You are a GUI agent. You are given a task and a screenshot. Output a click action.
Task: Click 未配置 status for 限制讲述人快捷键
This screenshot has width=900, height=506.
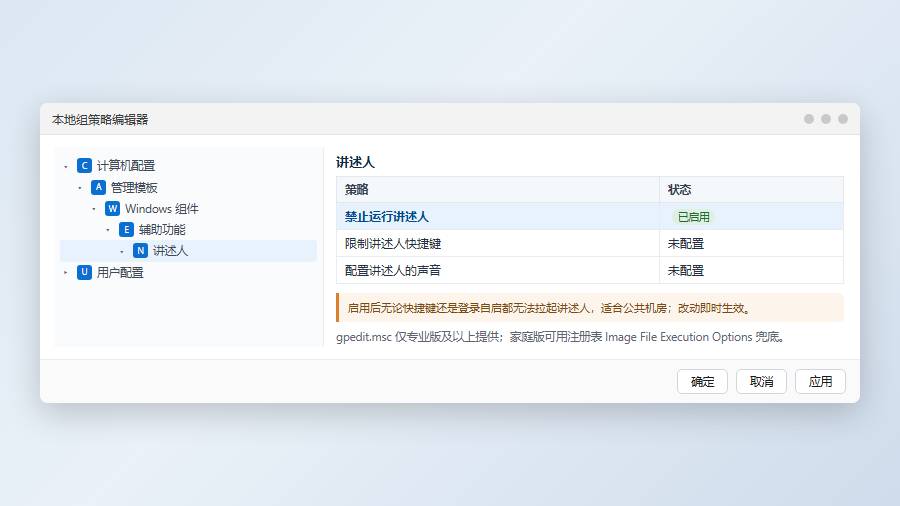(x=685, y=244)
